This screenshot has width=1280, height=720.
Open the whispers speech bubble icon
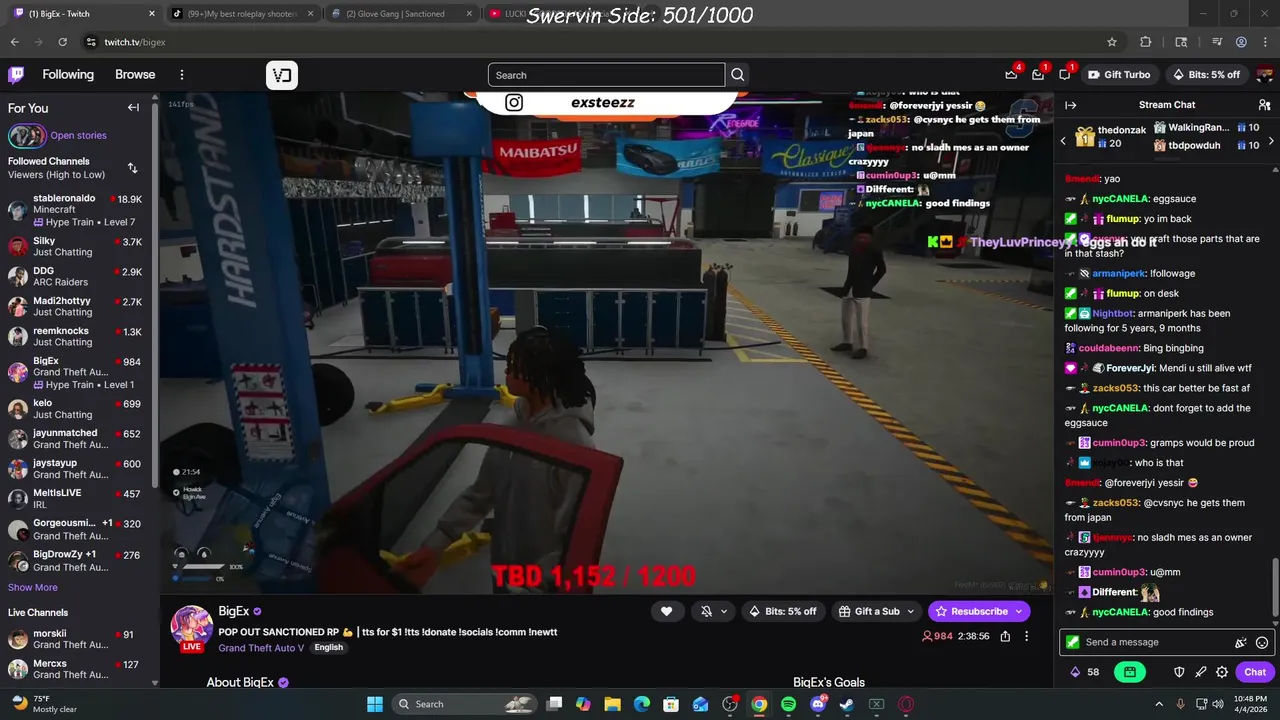tap(1065, 75)
